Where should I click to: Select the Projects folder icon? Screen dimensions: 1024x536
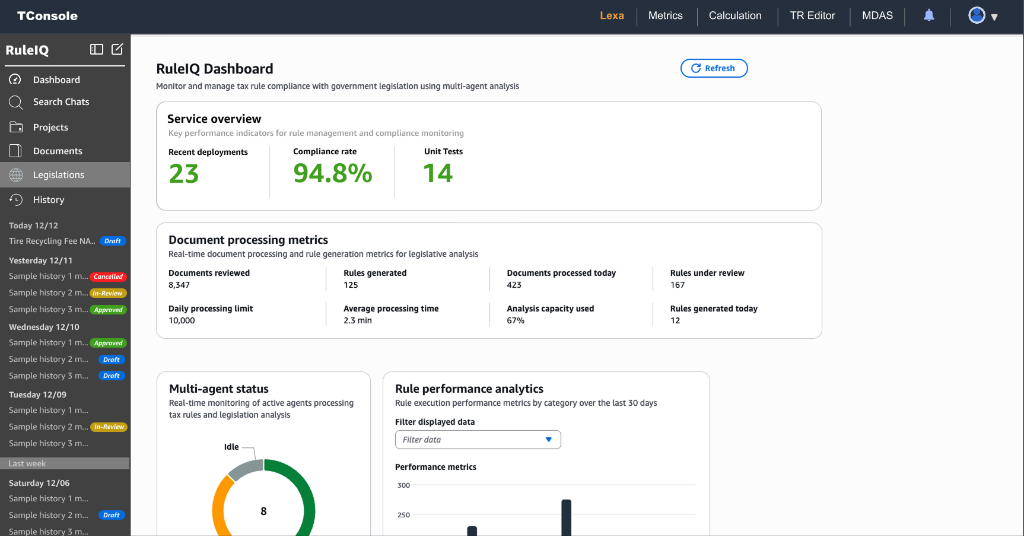coord(15,127)
